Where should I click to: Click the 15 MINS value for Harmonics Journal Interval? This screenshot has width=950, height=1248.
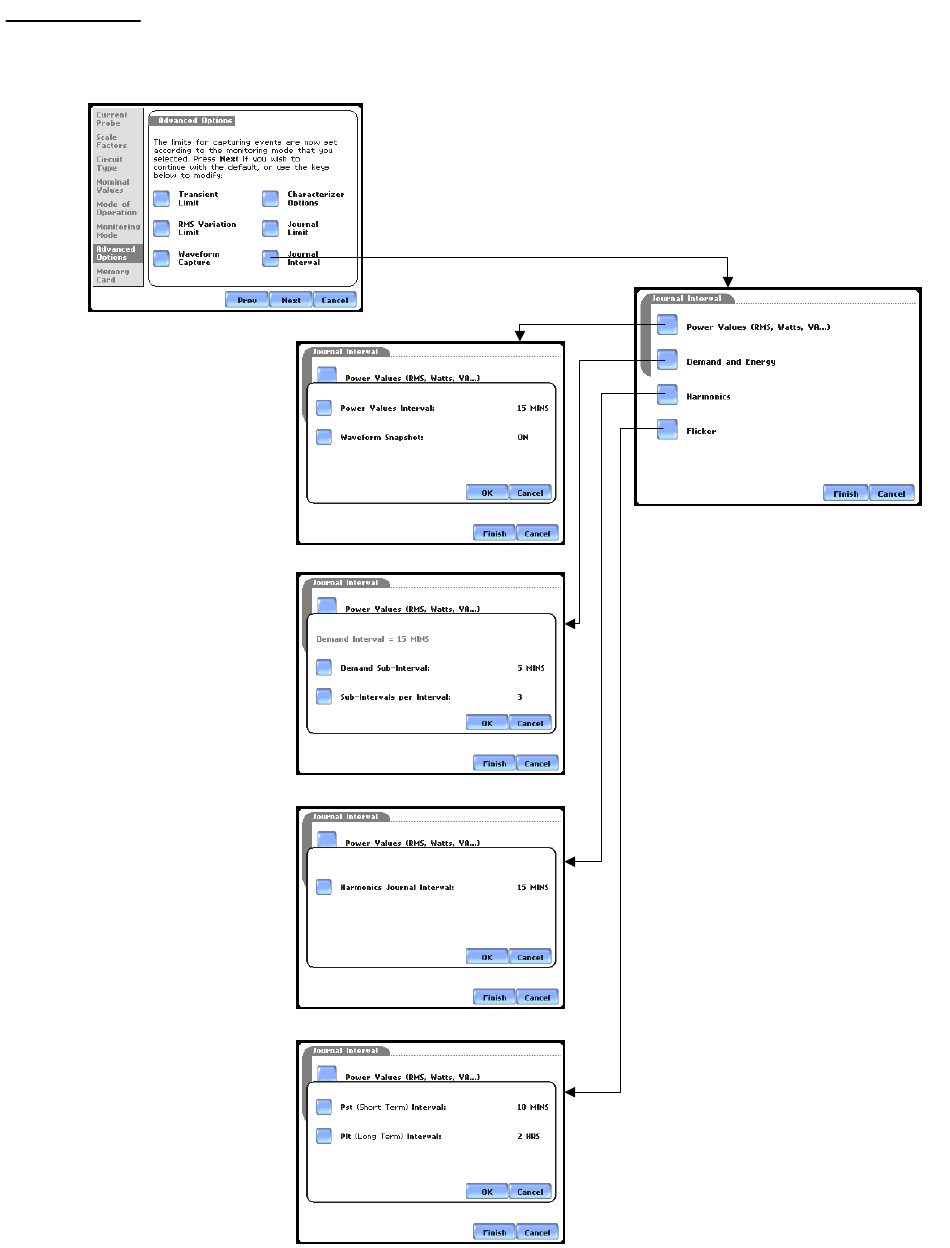pos(532,887)
